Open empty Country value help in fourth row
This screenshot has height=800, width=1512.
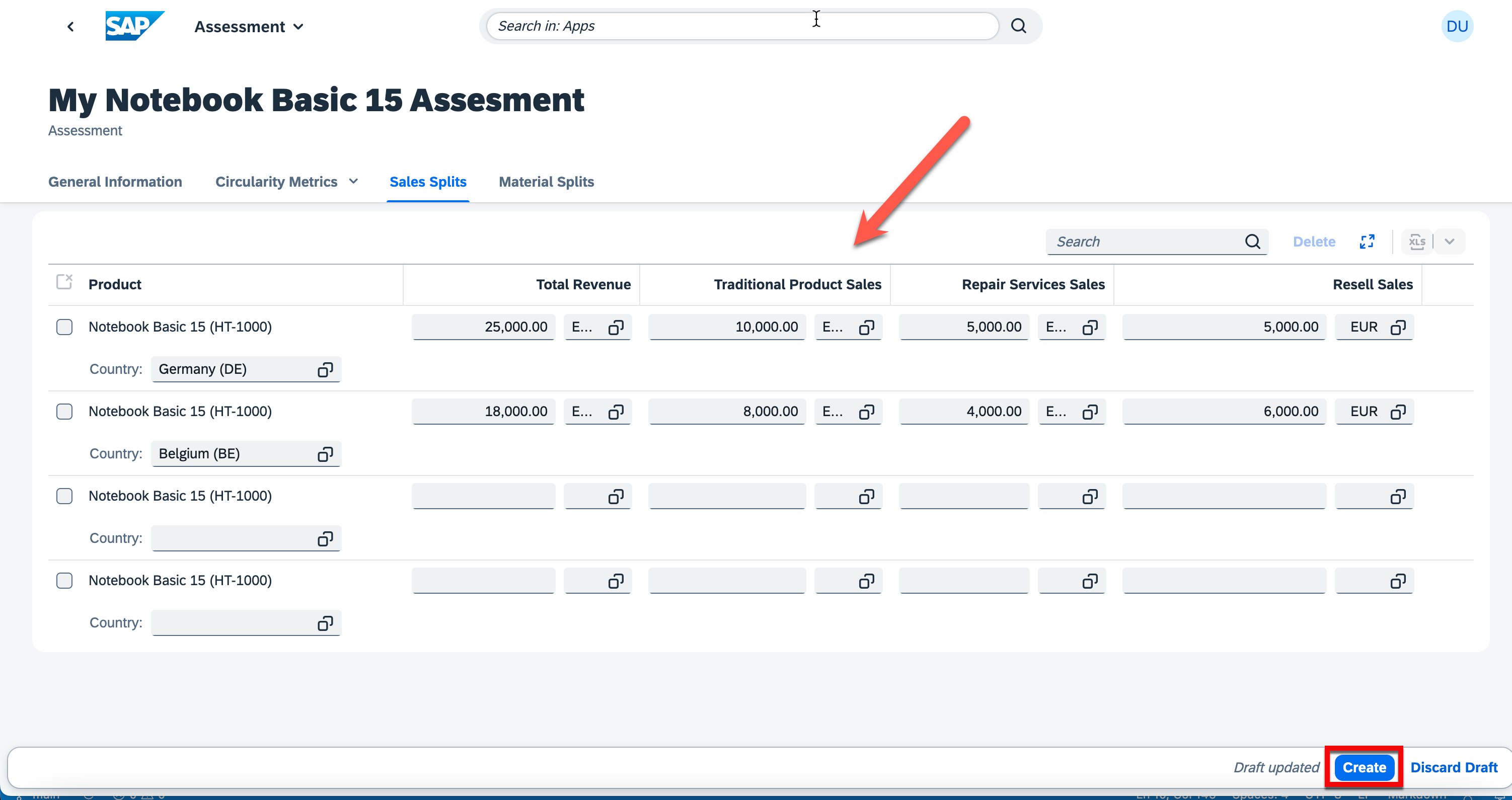325,623
